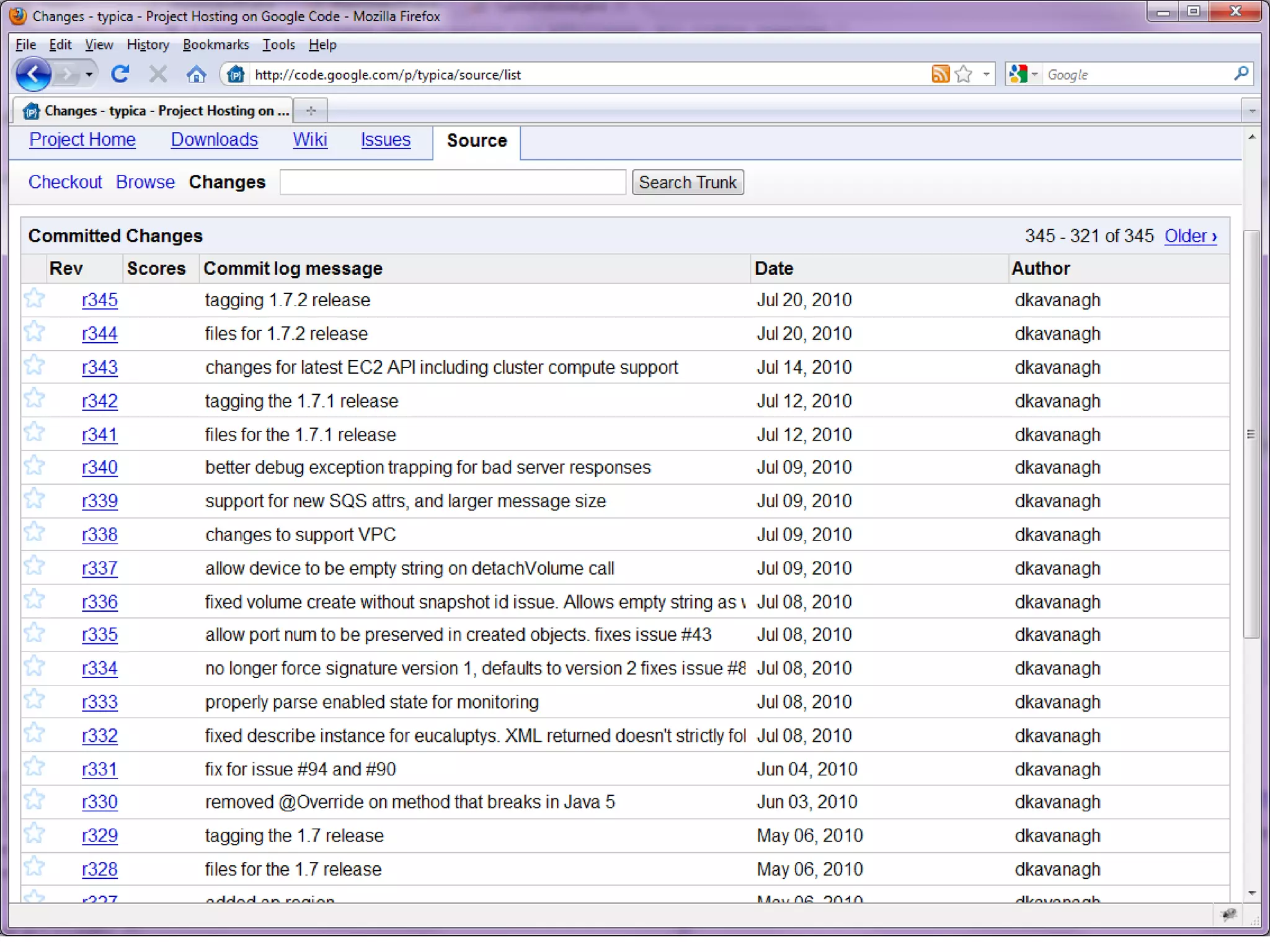Click the Search Trunk button

687,183
